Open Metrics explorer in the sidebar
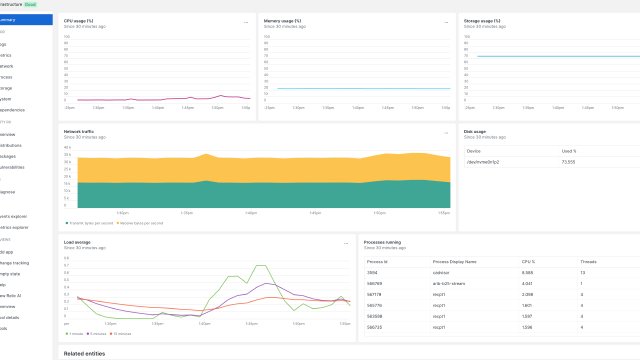640x360 pixels. 14,227
